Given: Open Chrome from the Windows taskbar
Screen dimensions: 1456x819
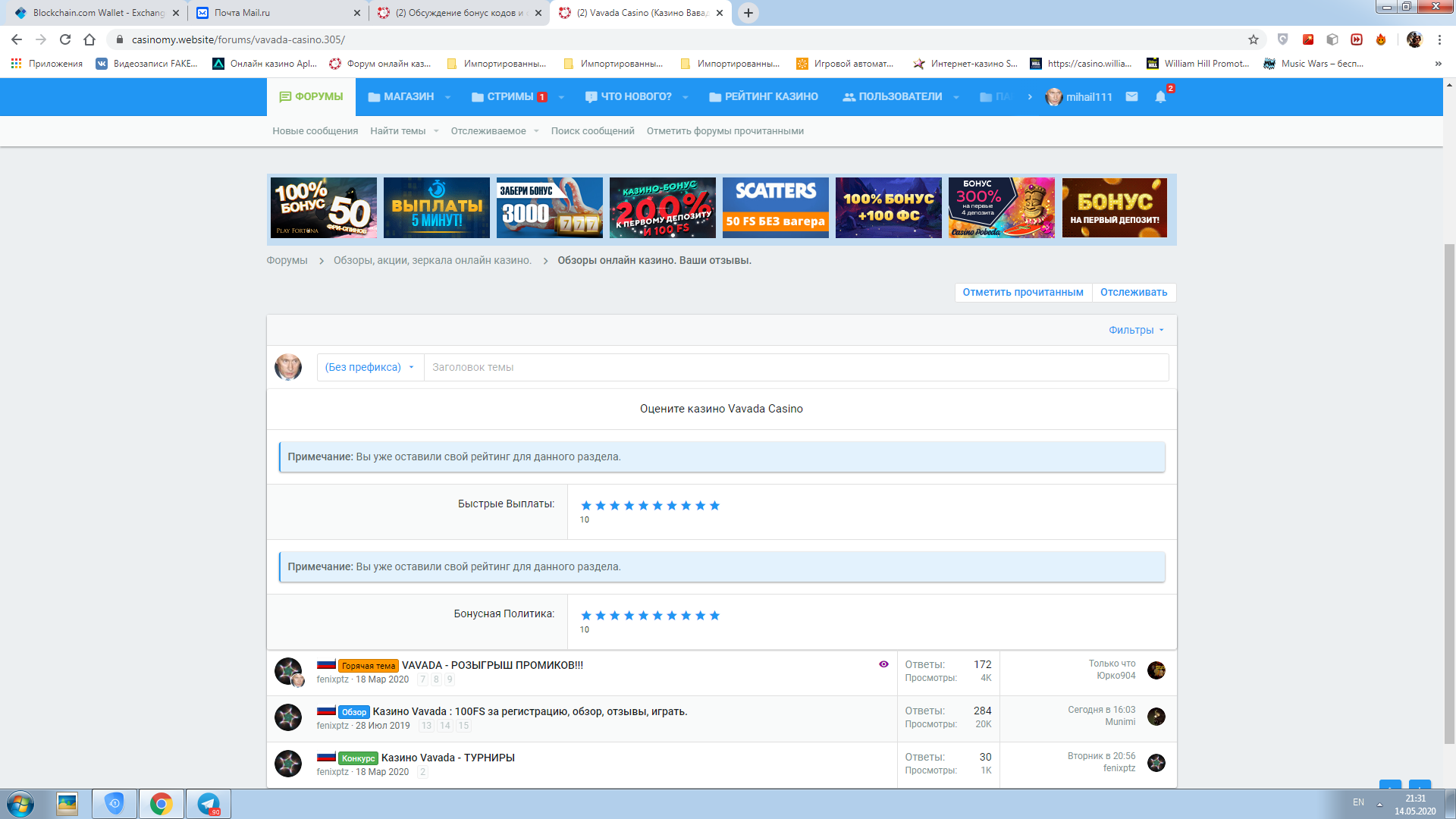Looking at the screenshot, I should point(161,804).
